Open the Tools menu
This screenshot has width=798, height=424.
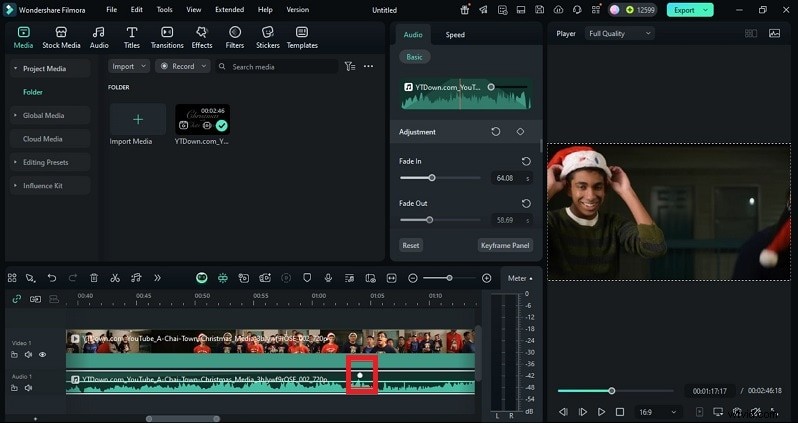coord(164,10)
